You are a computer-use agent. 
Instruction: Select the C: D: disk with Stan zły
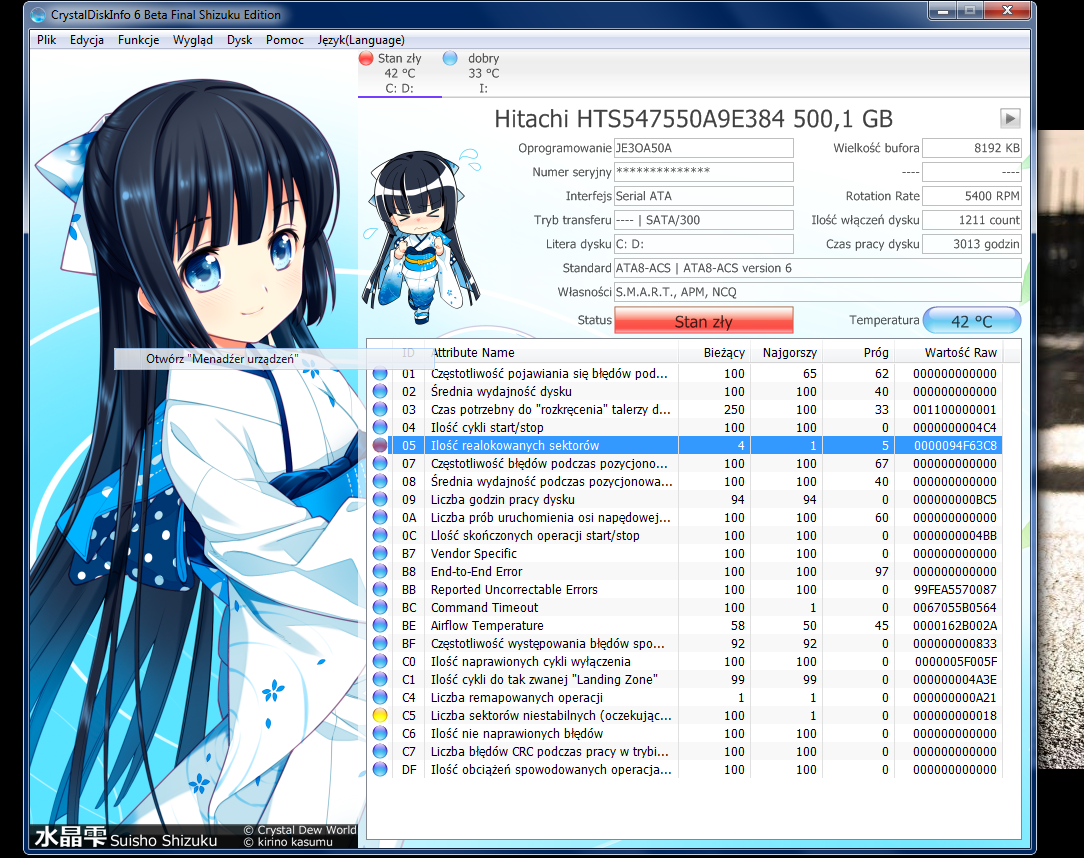pos(400,73)
